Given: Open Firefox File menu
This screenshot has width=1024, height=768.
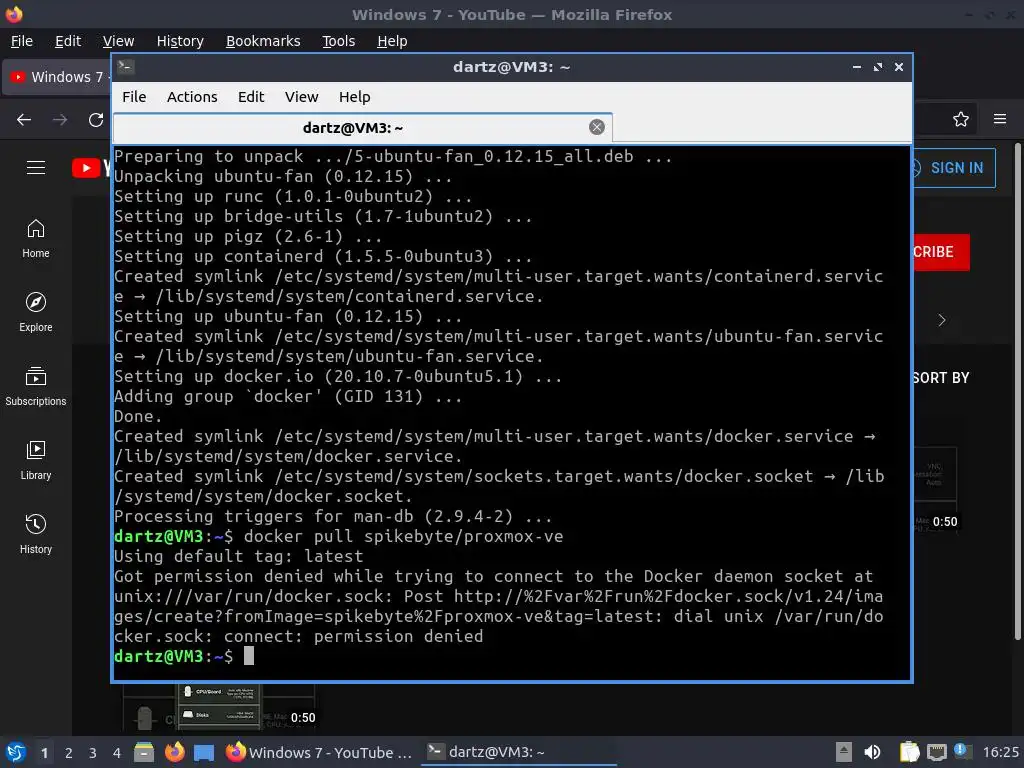Looking at the screenshot, I should (22, 41).
